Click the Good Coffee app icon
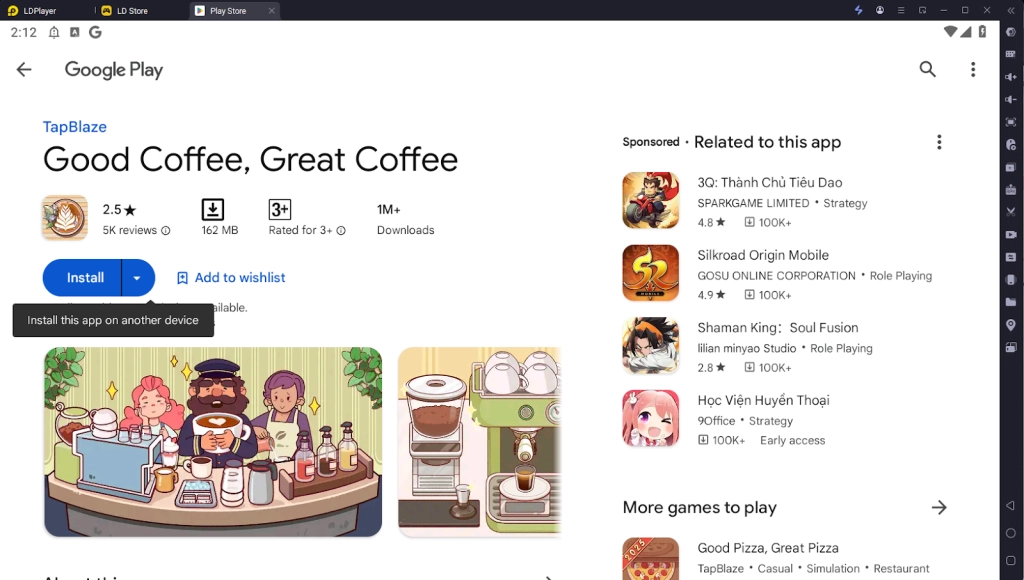Screen dimensions: 1024x580 click(x=65, y=218)
